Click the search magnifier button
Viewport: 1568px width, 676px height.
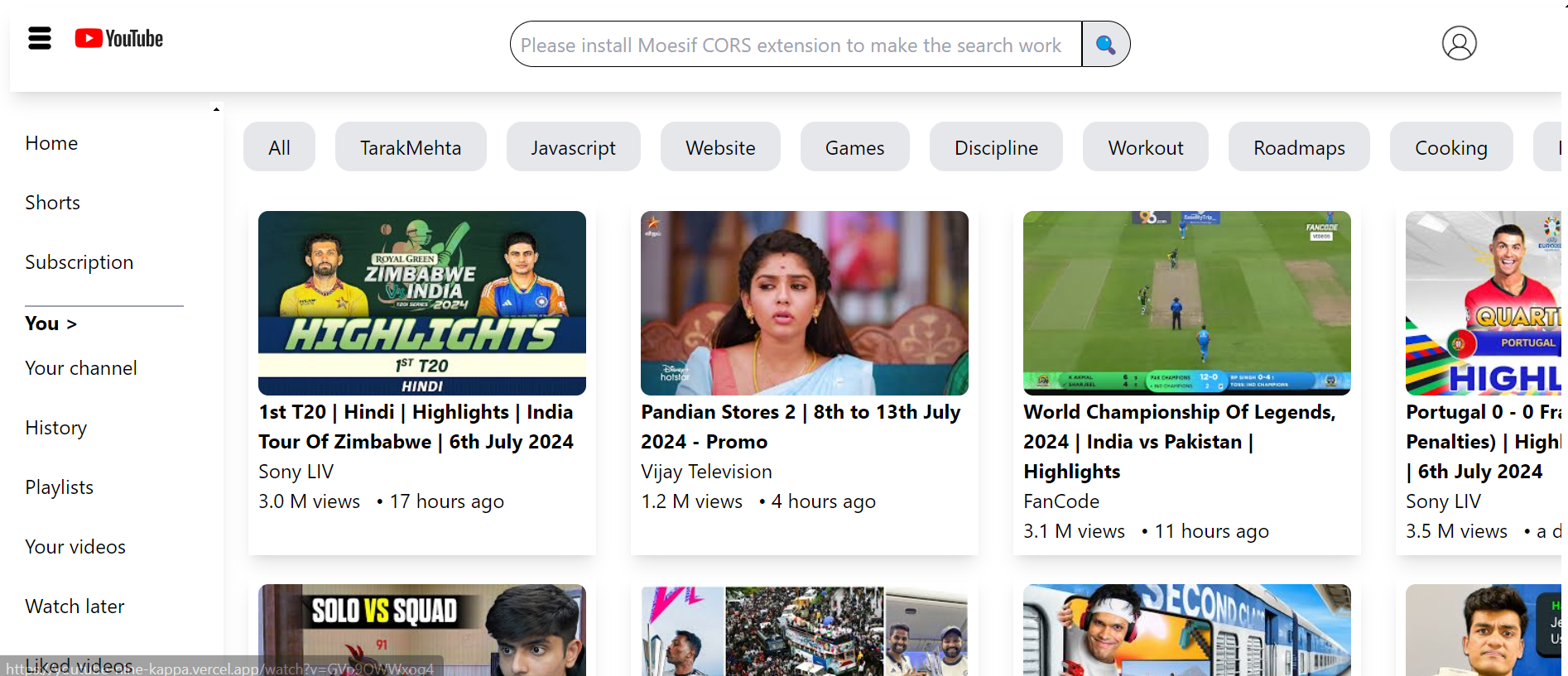[1105, 44]
